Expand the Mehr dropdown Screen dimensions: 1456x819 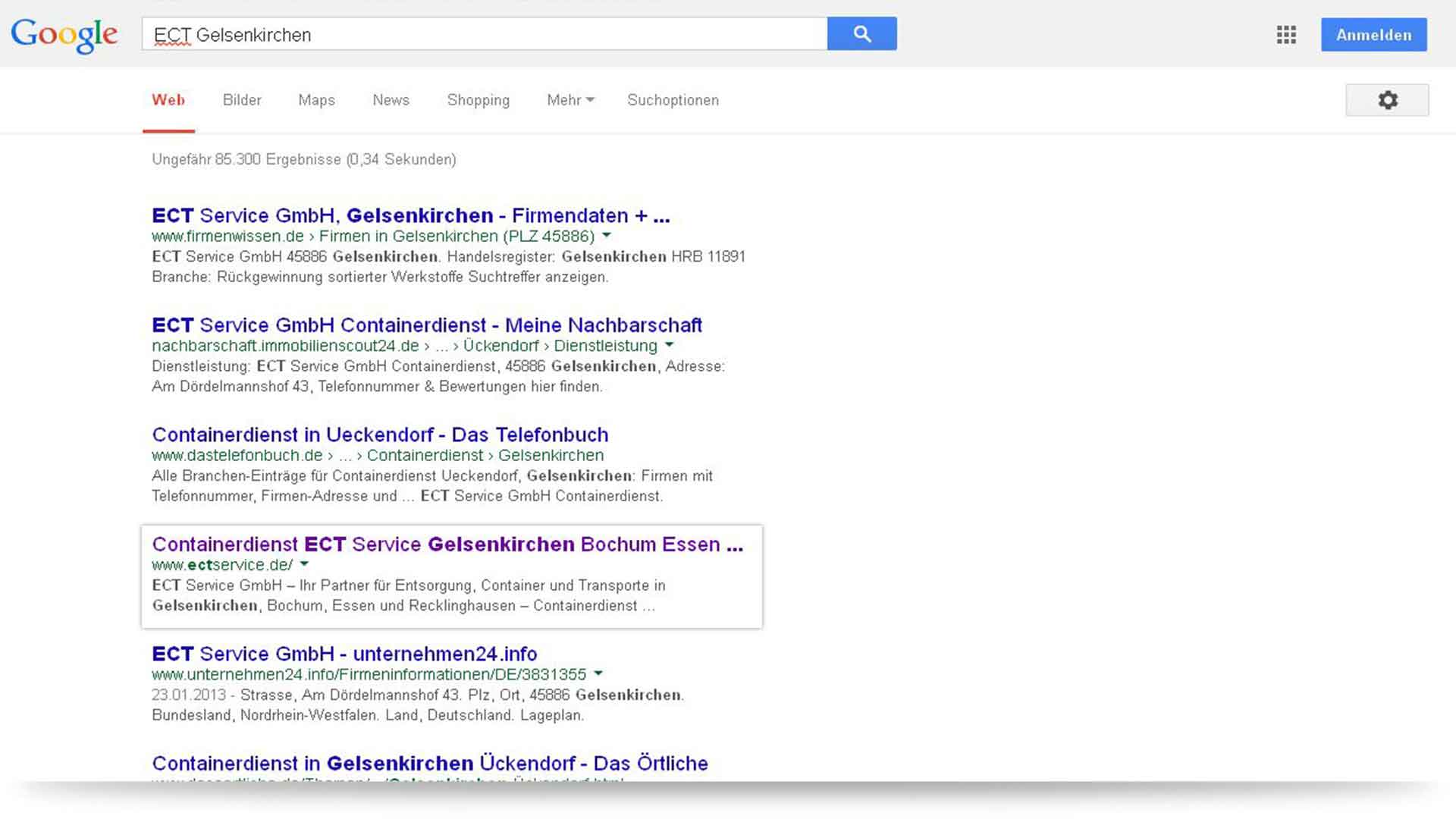(570, 100)
